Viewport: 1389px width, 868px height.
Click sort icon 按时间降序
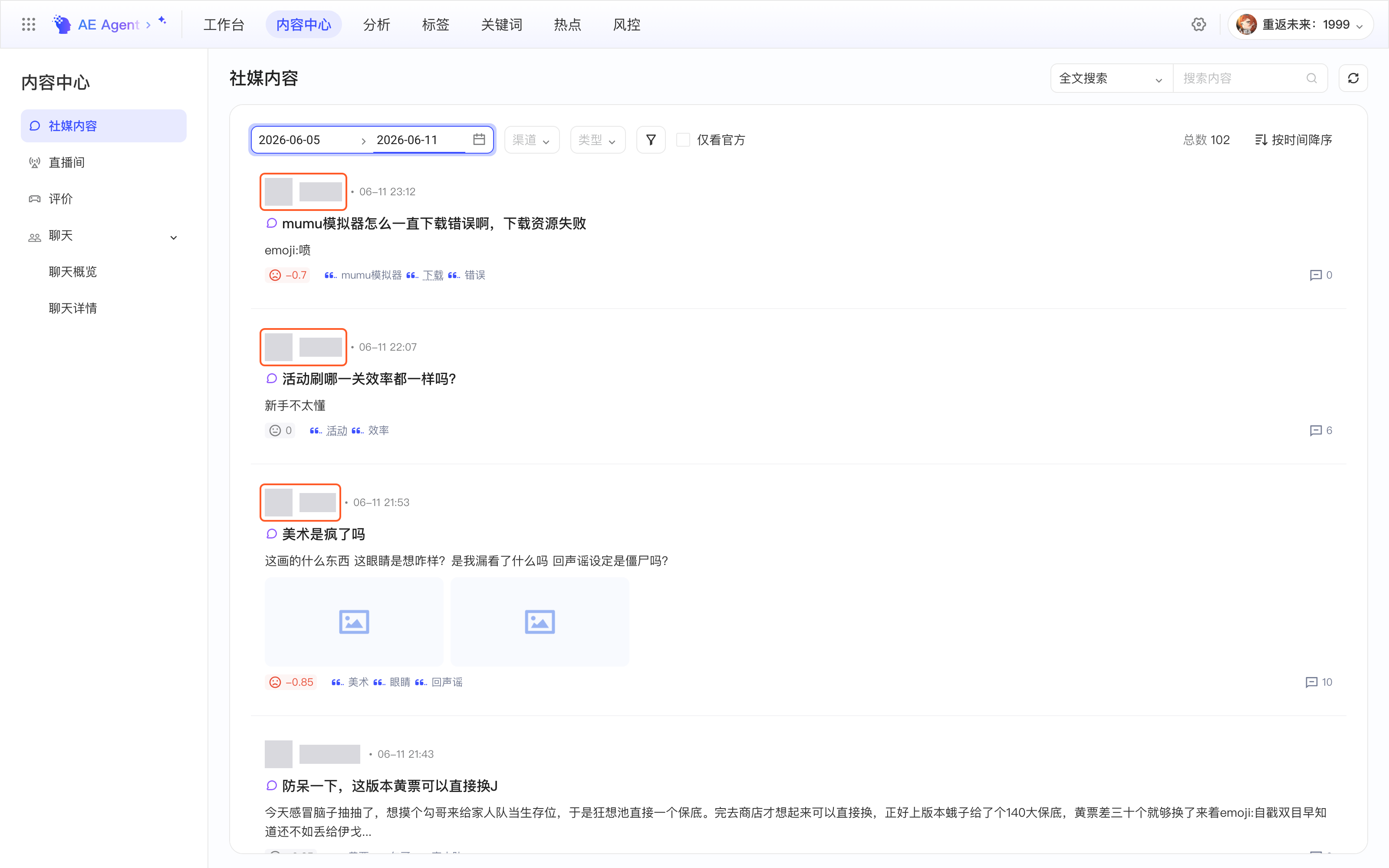(x=1261, y=139)
